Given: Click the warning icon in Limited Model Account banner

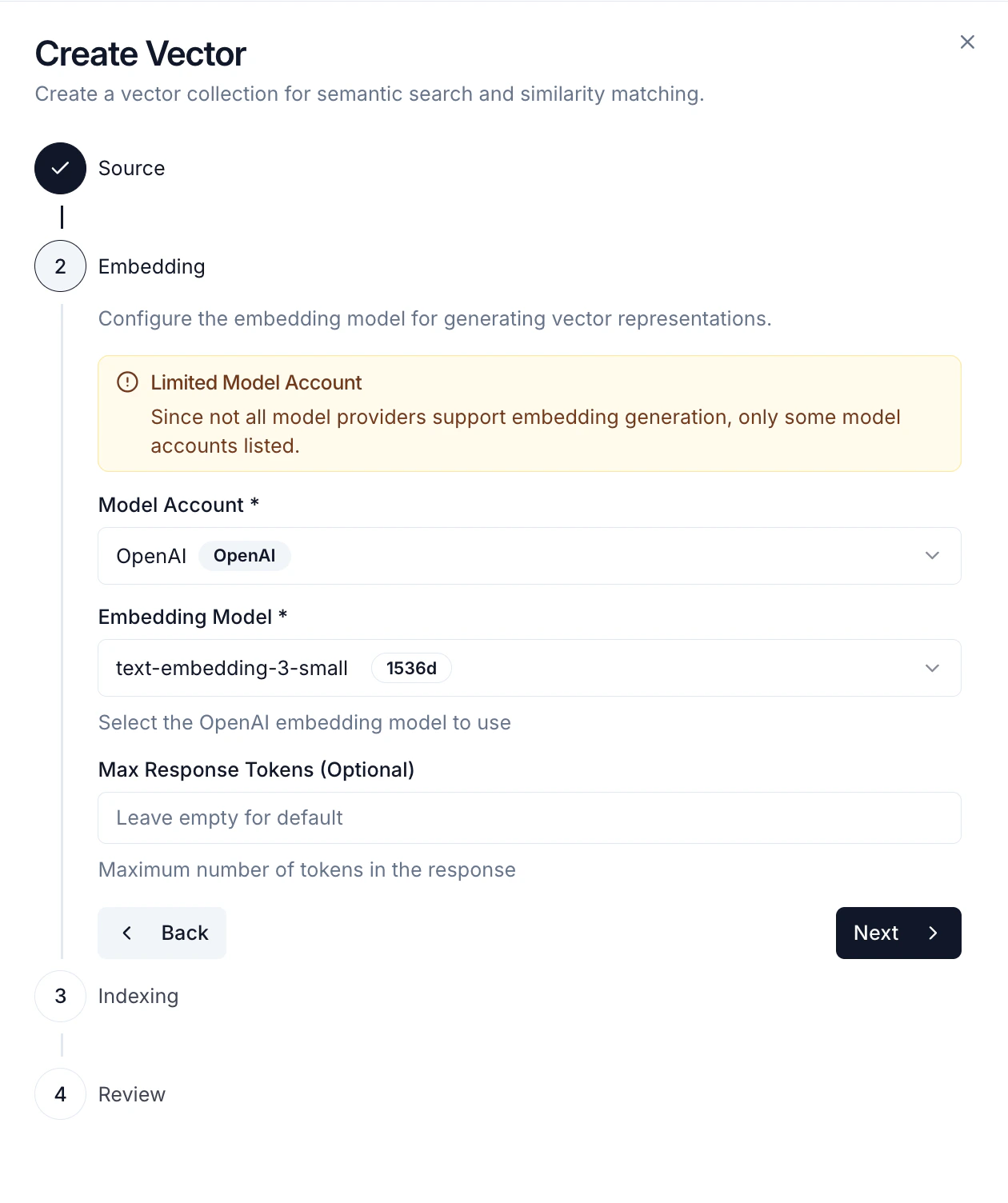Looking at the screenshot, I should tap(128, 382).
